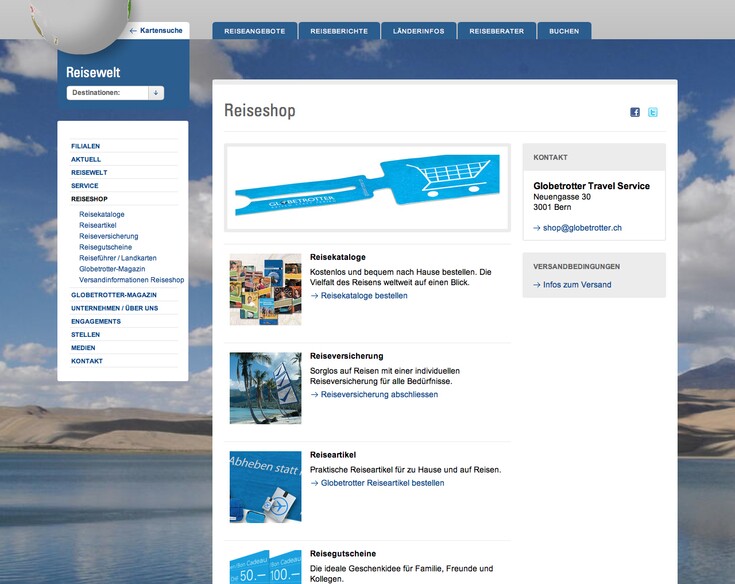The image size is (735, 584).
Task: Click the Reiseartikel thumbnail image
Action: click(x=265, y=487)
